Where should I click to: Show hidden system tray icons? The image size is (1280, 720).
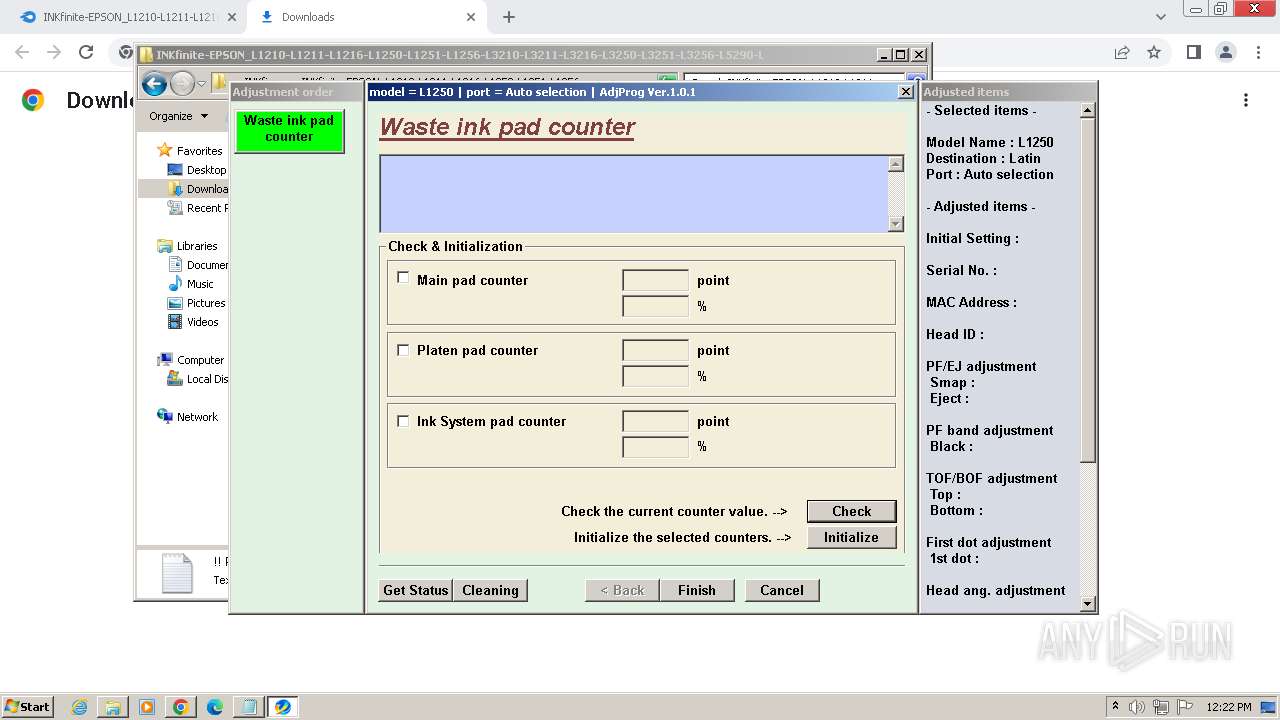[x=1115, y=706]
